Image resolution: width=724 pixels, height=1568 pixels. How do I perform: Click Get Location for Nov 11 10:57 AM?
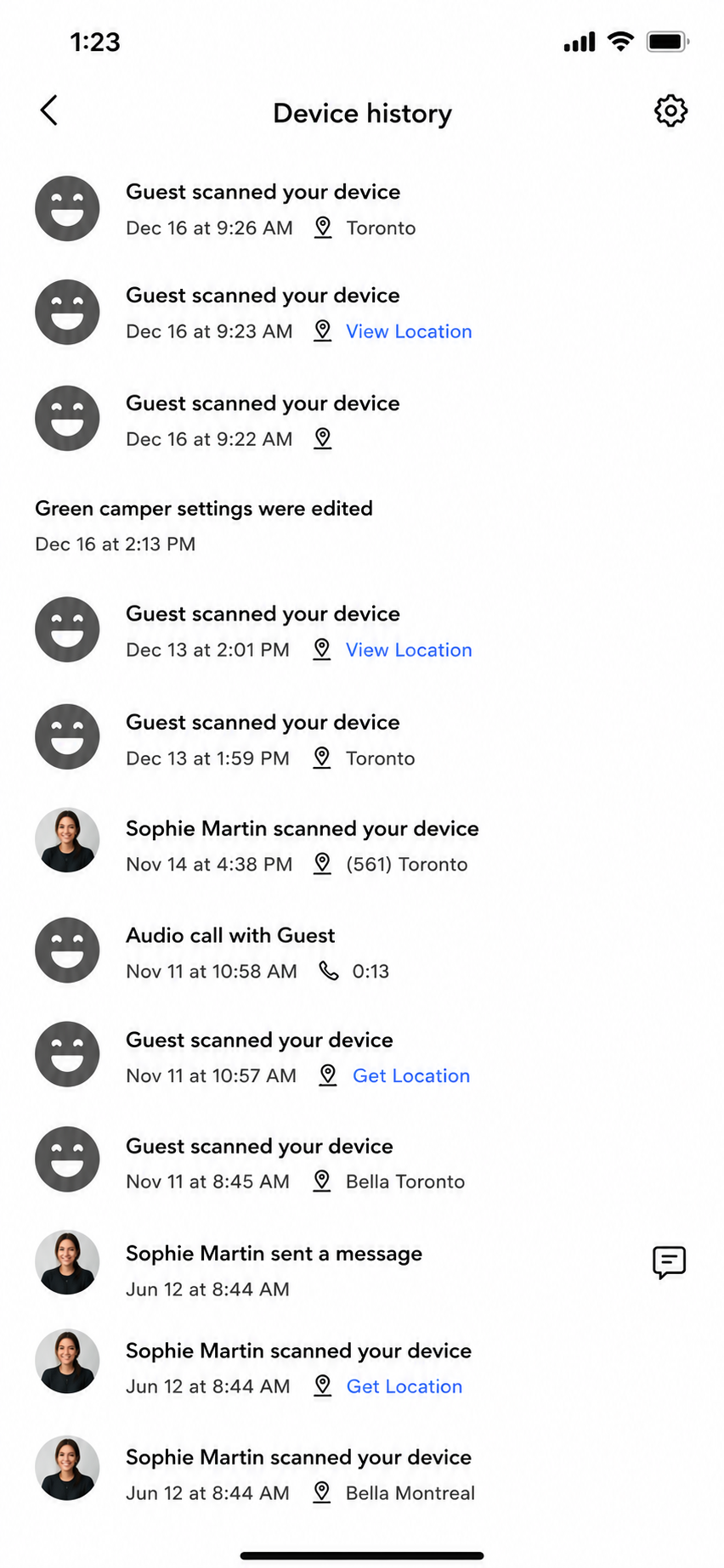(x=411, y=1075)
